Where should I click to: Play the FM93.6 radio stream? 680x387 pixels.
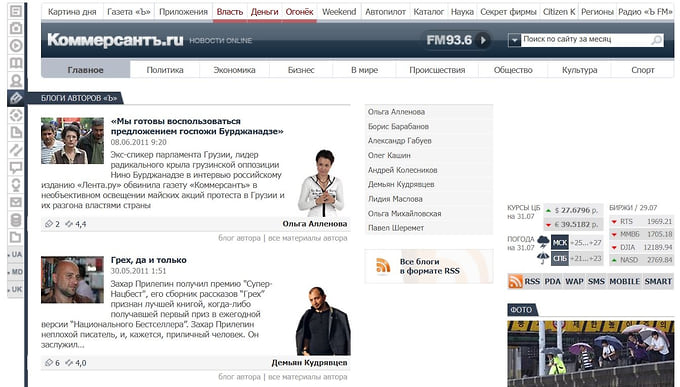point(483,40)
